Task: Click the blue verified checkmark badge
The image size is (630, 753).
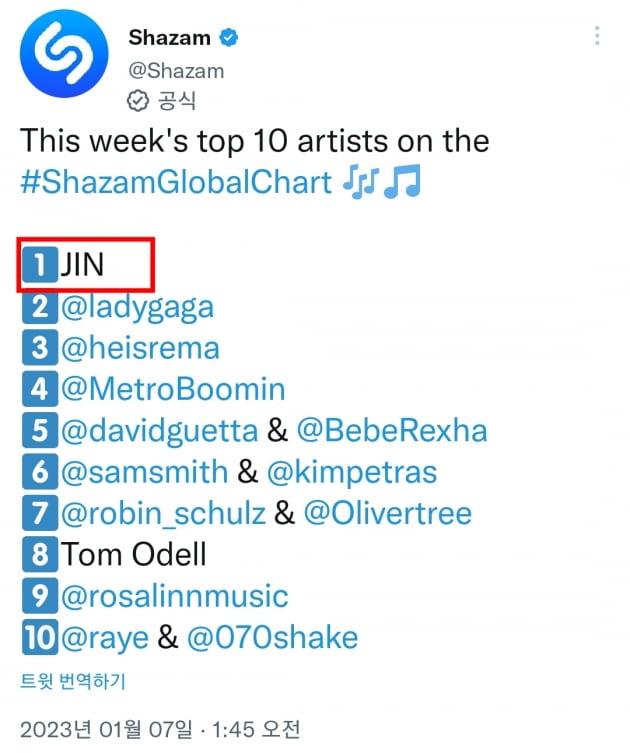Action: tap(229, 37)
